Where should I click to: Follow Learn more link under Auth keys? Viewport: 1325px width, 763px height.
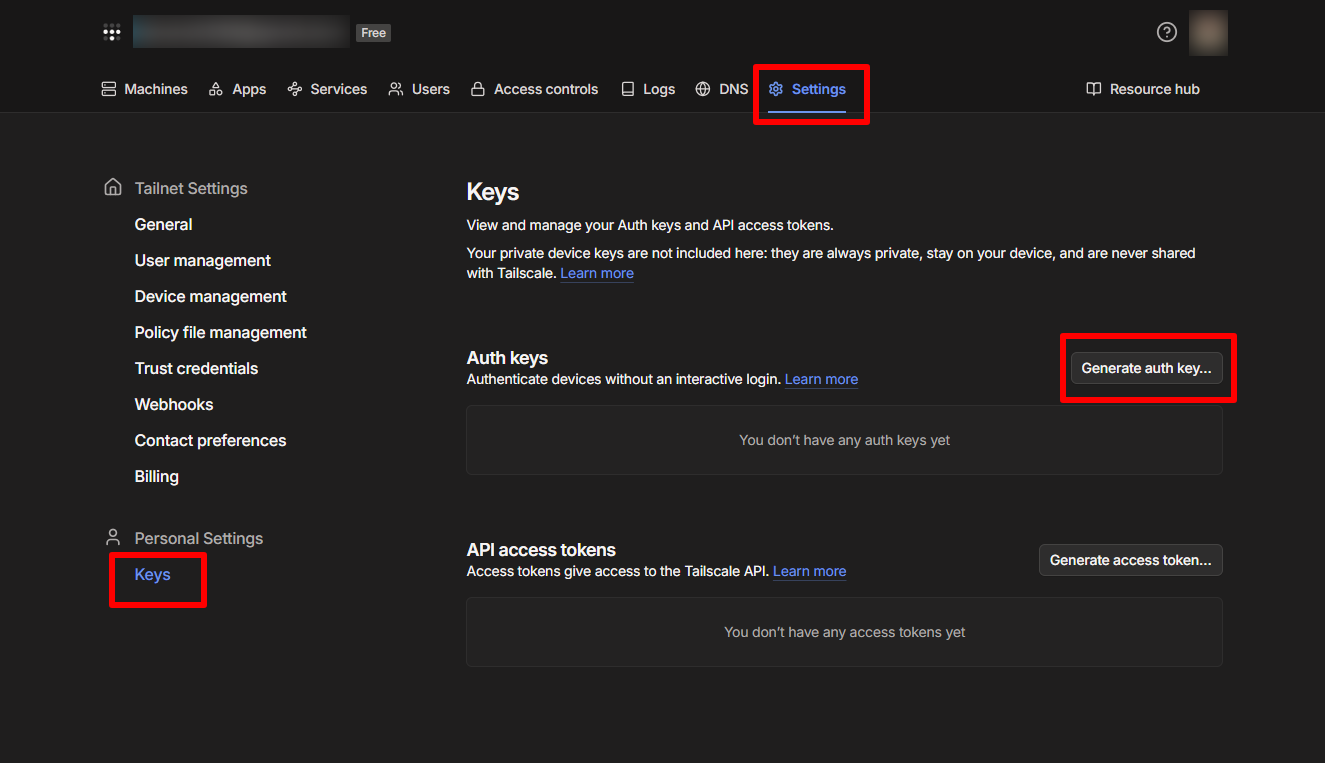pyautogui.click(x=821, y=380)
